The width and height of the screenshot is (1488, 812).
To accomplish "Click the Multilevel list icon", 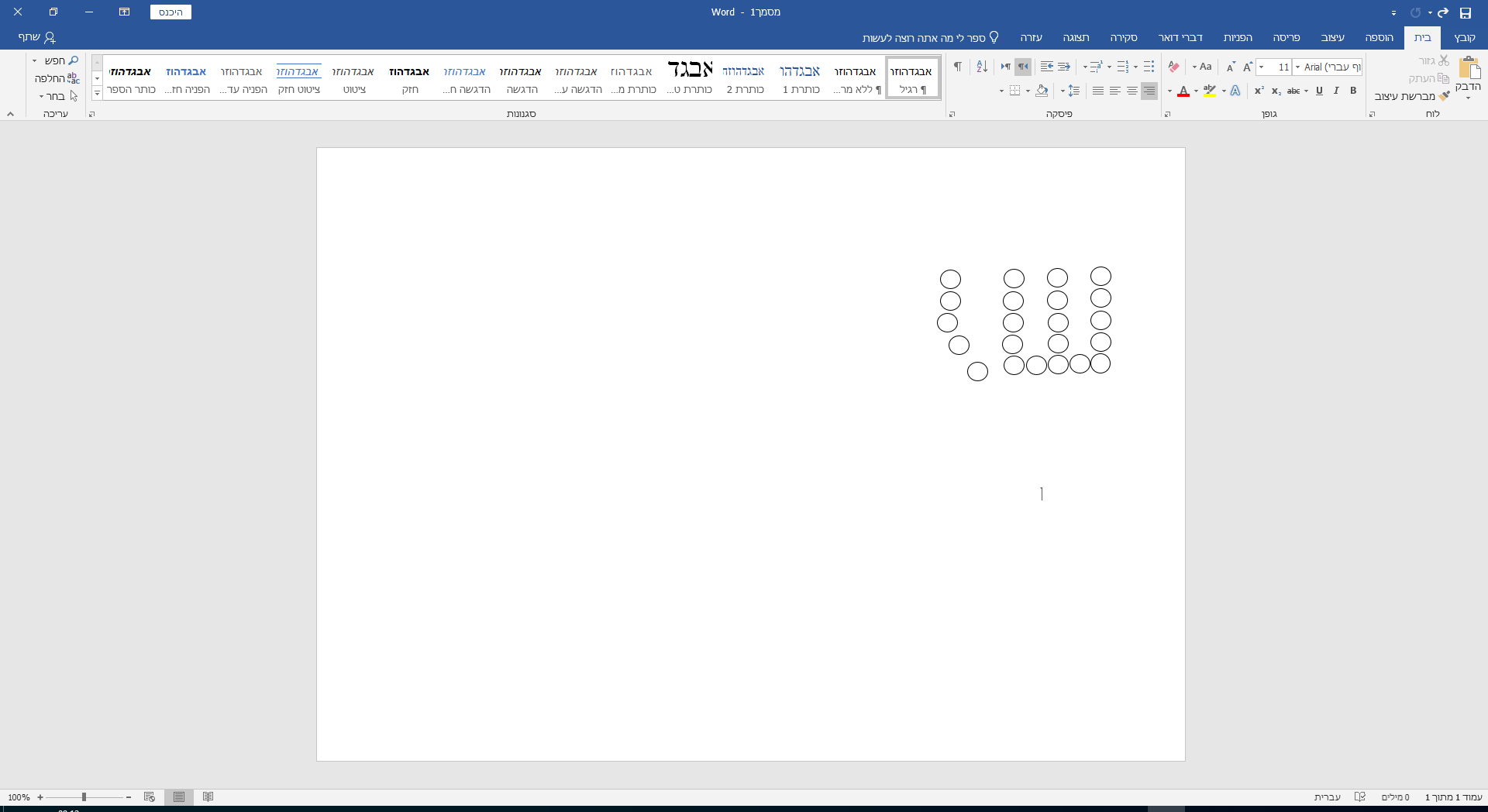I will click(x=1097, y=67).
